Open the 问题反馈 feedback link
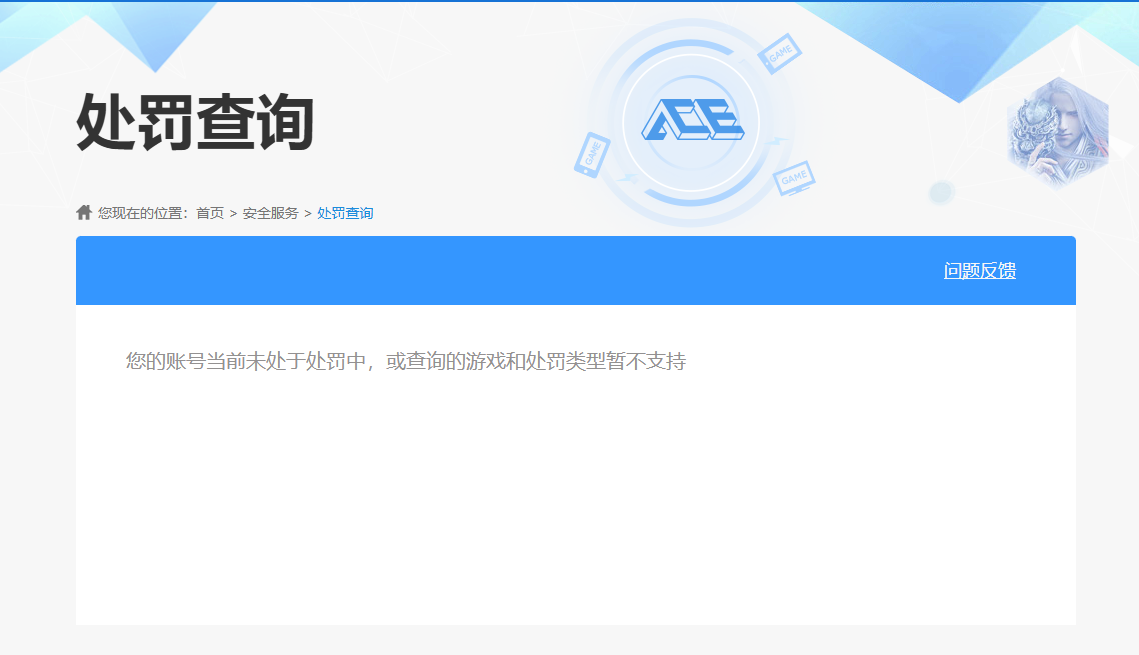This screenshot has width=1139, height=655. (979, 271)
